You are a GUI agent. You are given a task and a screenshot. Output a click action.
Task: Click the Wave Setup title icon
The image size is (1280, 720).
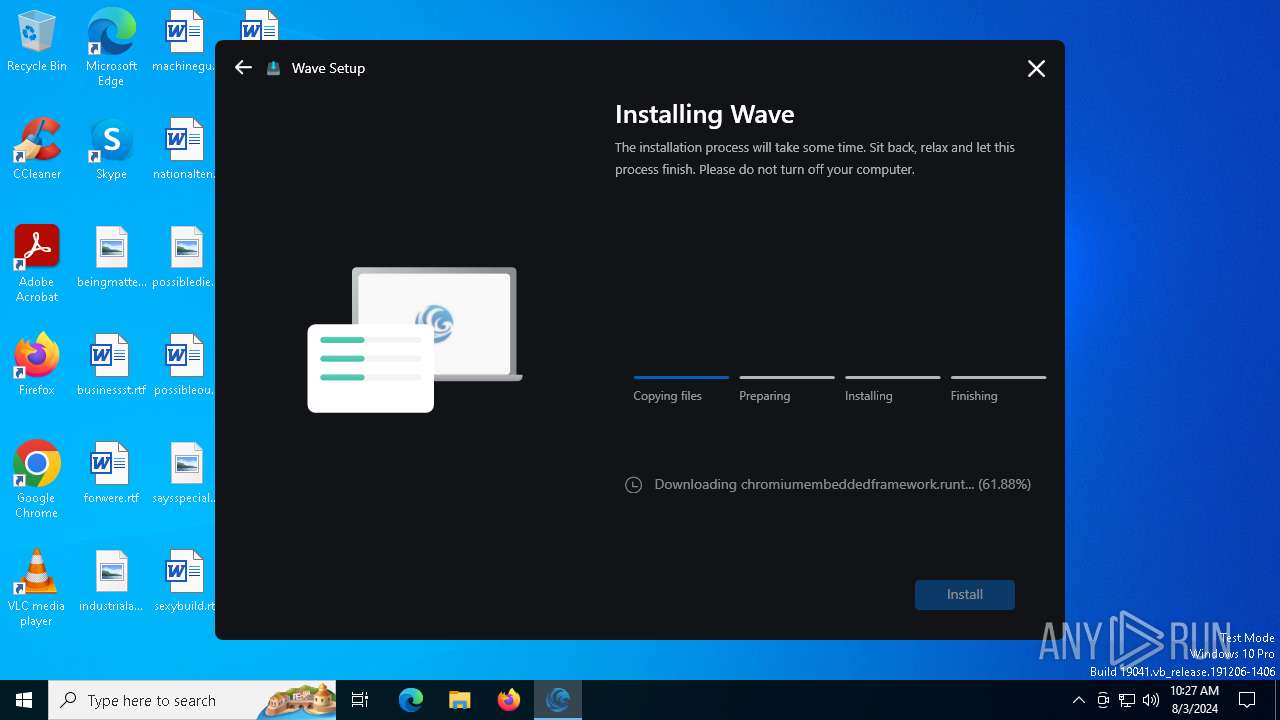coord(273,68)
